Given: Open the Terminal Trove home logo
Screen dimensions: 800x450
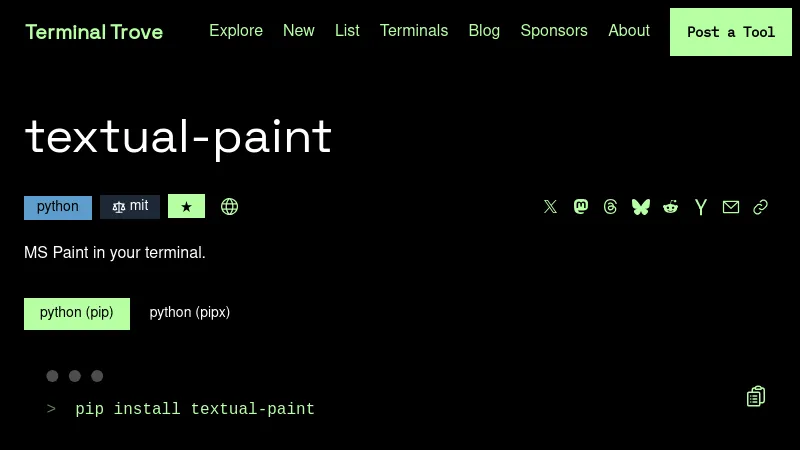Looking at the screenshot, I should (x=94, y=32).
